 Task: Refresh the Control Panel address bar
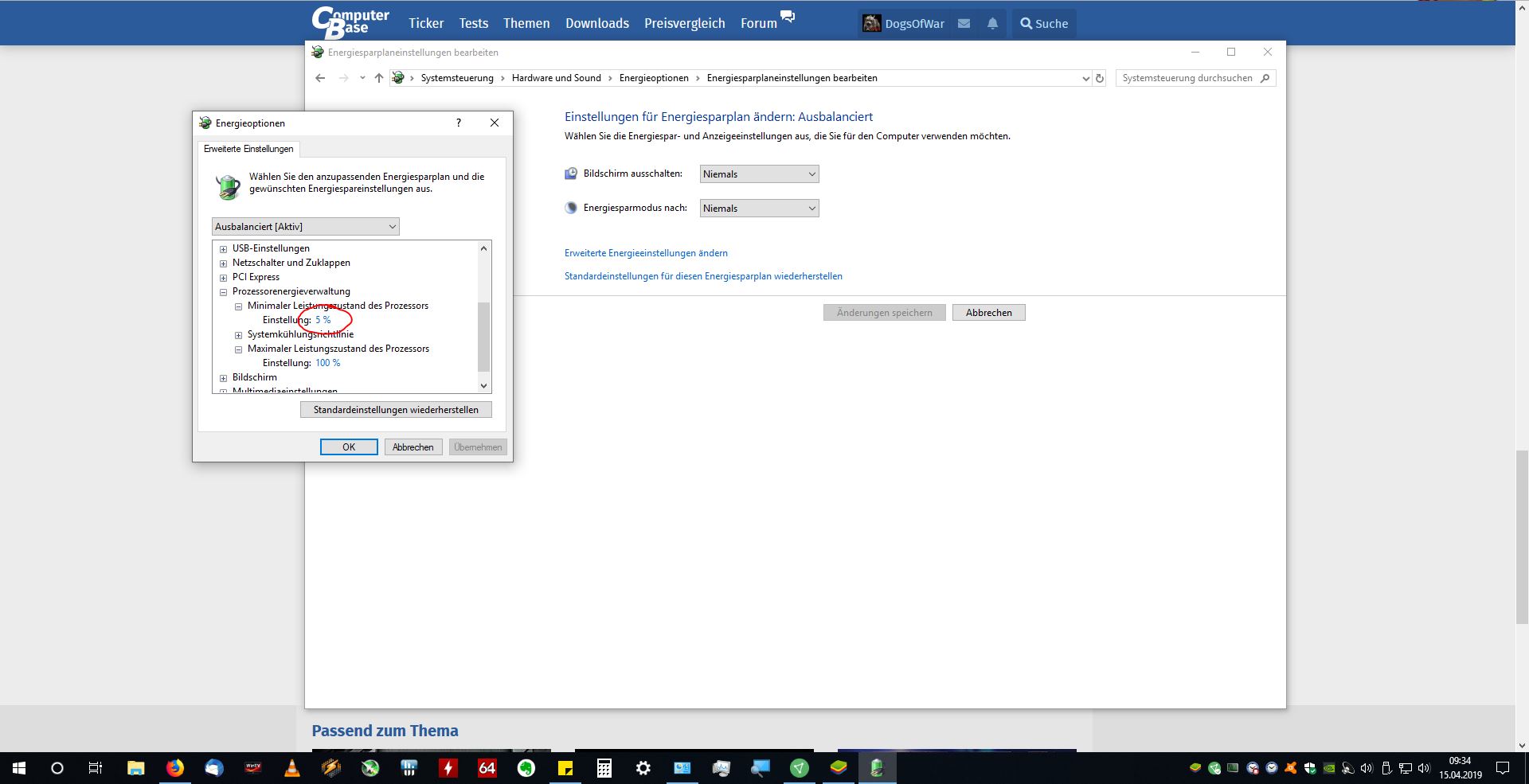tap(1100, 78)
